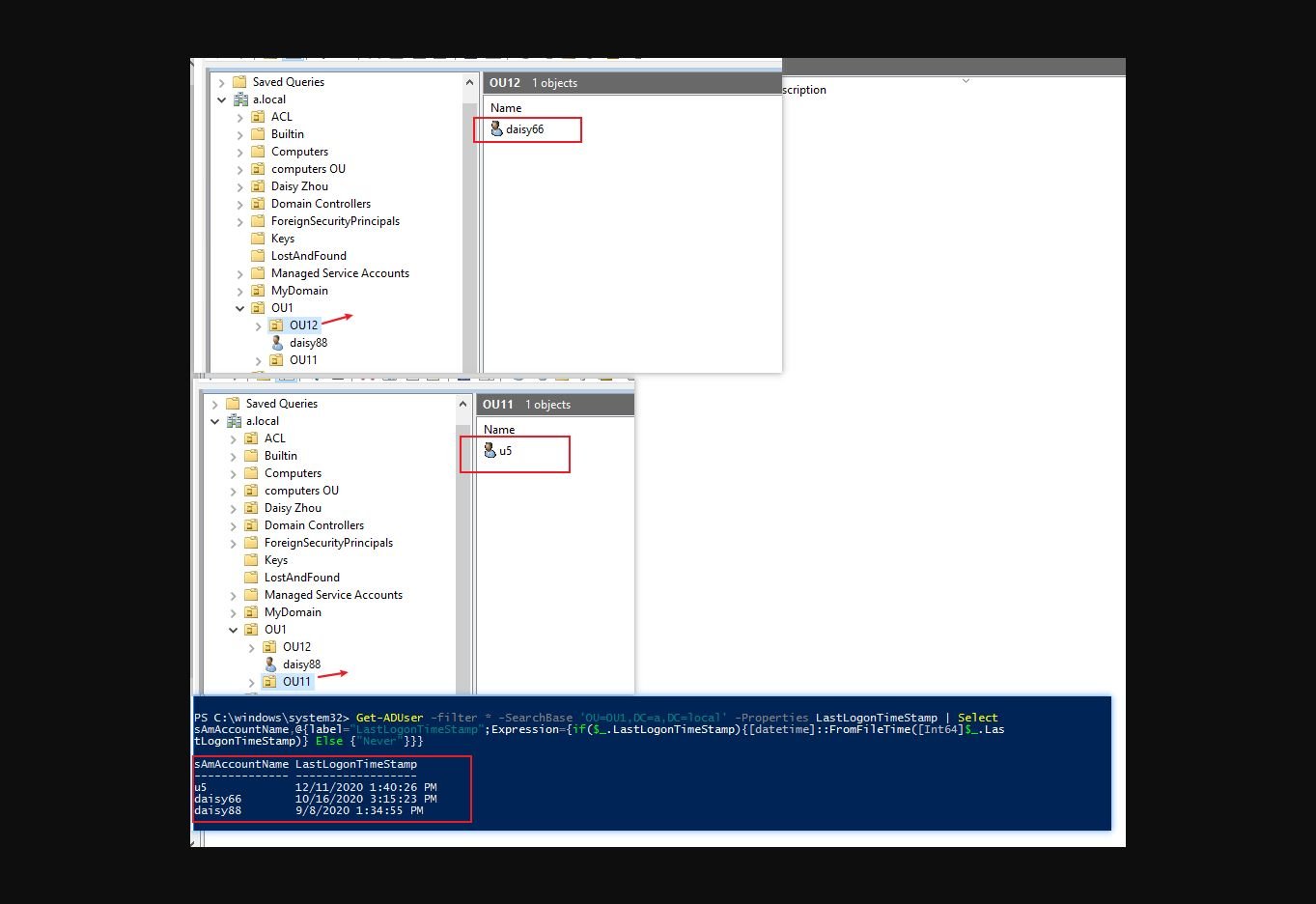Viewport: 1316px width, 904px height.
Task: Click timestamp 12/11/2020 1:40:26 PM in PowerShell
Action: (x=366, y=787)
